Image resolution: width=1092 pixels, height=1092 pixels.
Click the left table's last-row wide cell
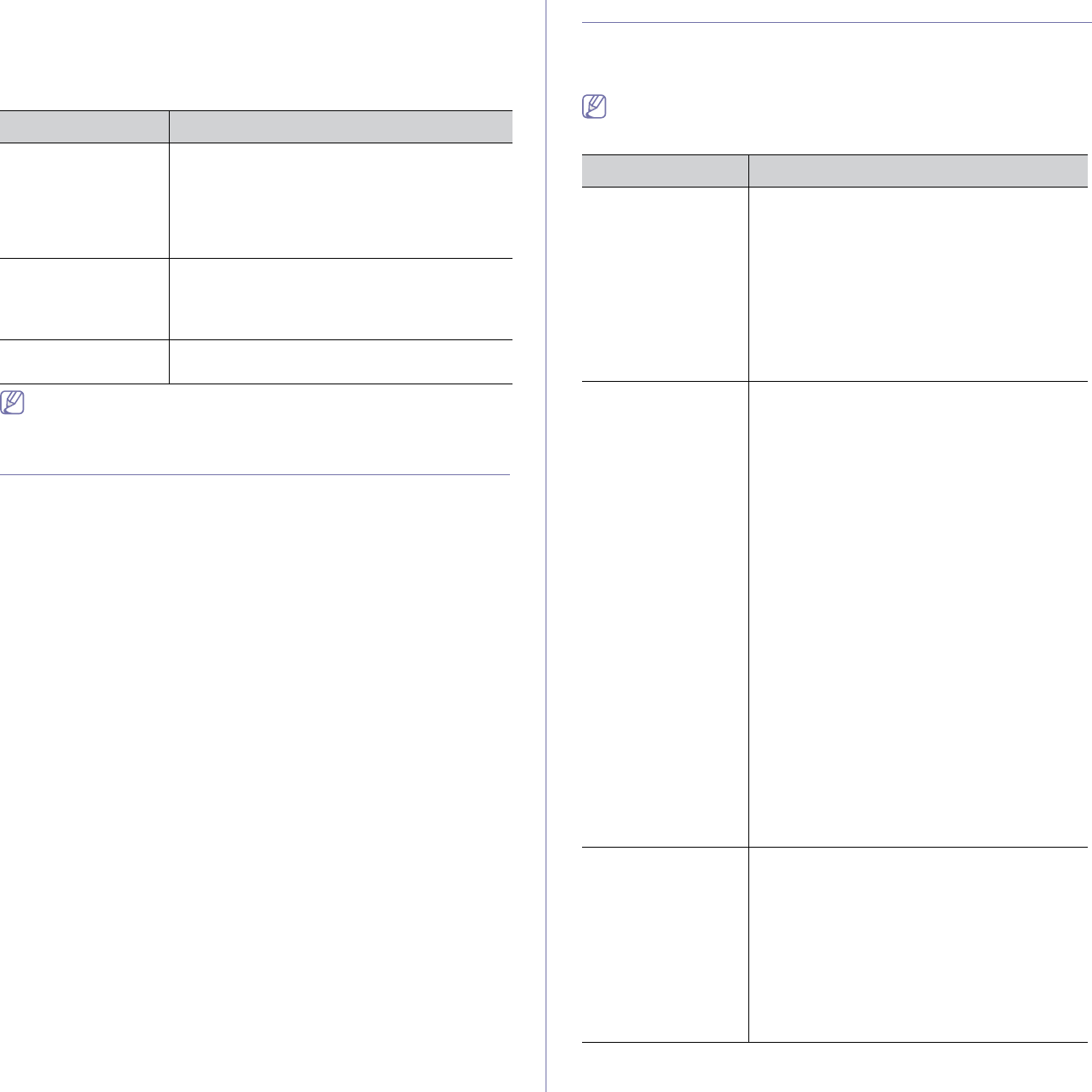[341, 362]
